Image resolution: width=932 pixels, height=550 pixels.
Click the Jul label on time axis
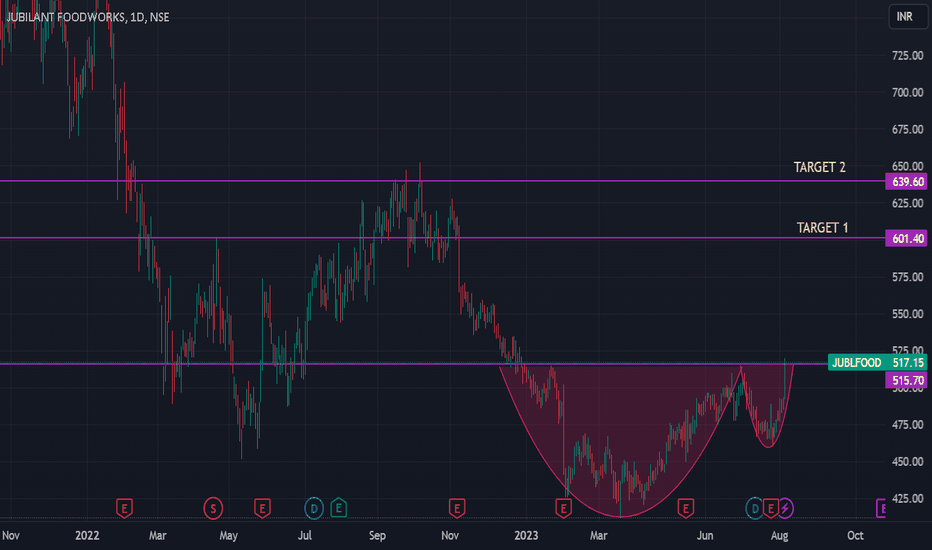click(304, 535)
